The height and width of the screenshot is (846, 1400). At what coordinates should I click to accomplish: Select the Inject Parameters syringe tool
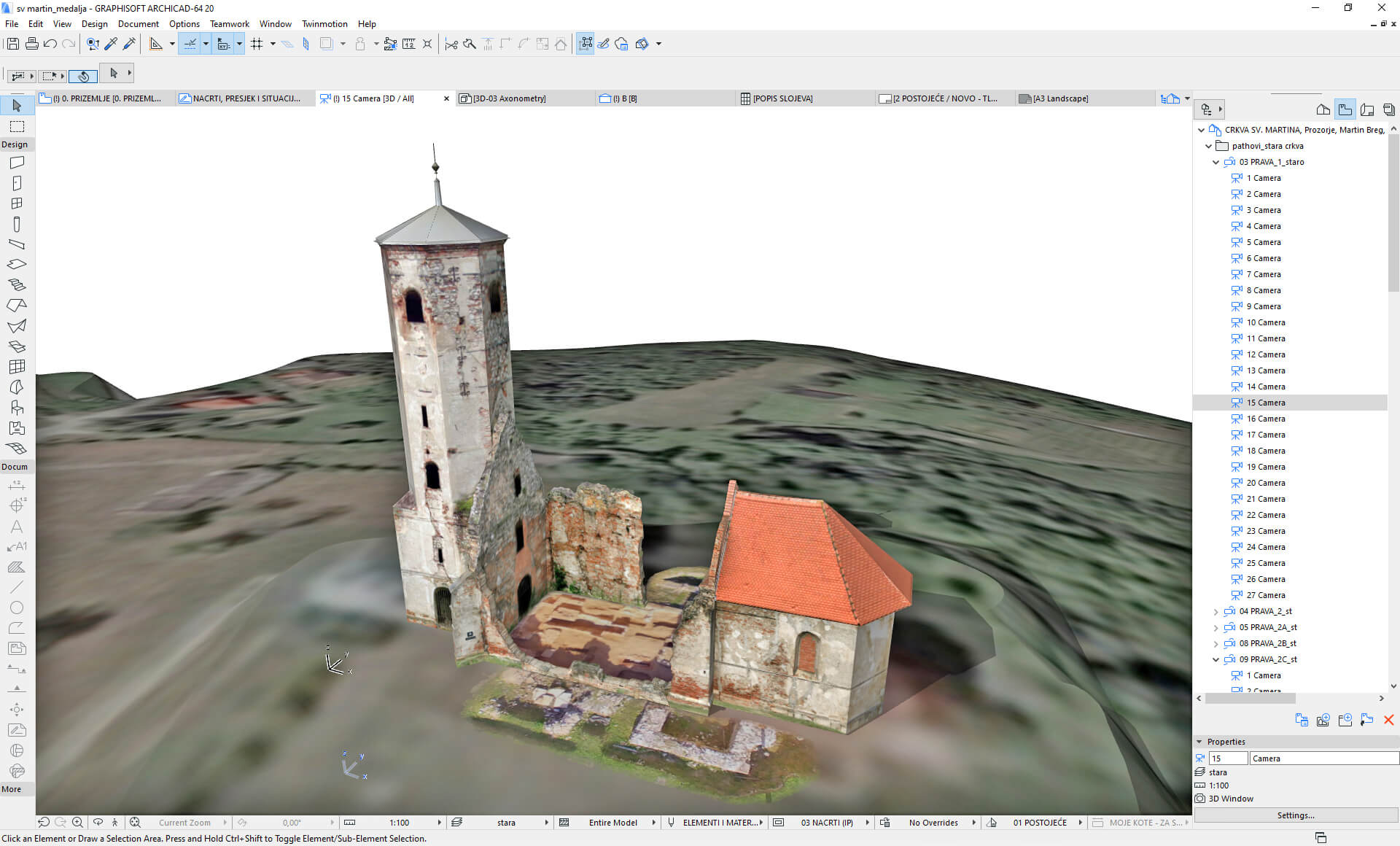pyautogui.click(x=129, y=44)
